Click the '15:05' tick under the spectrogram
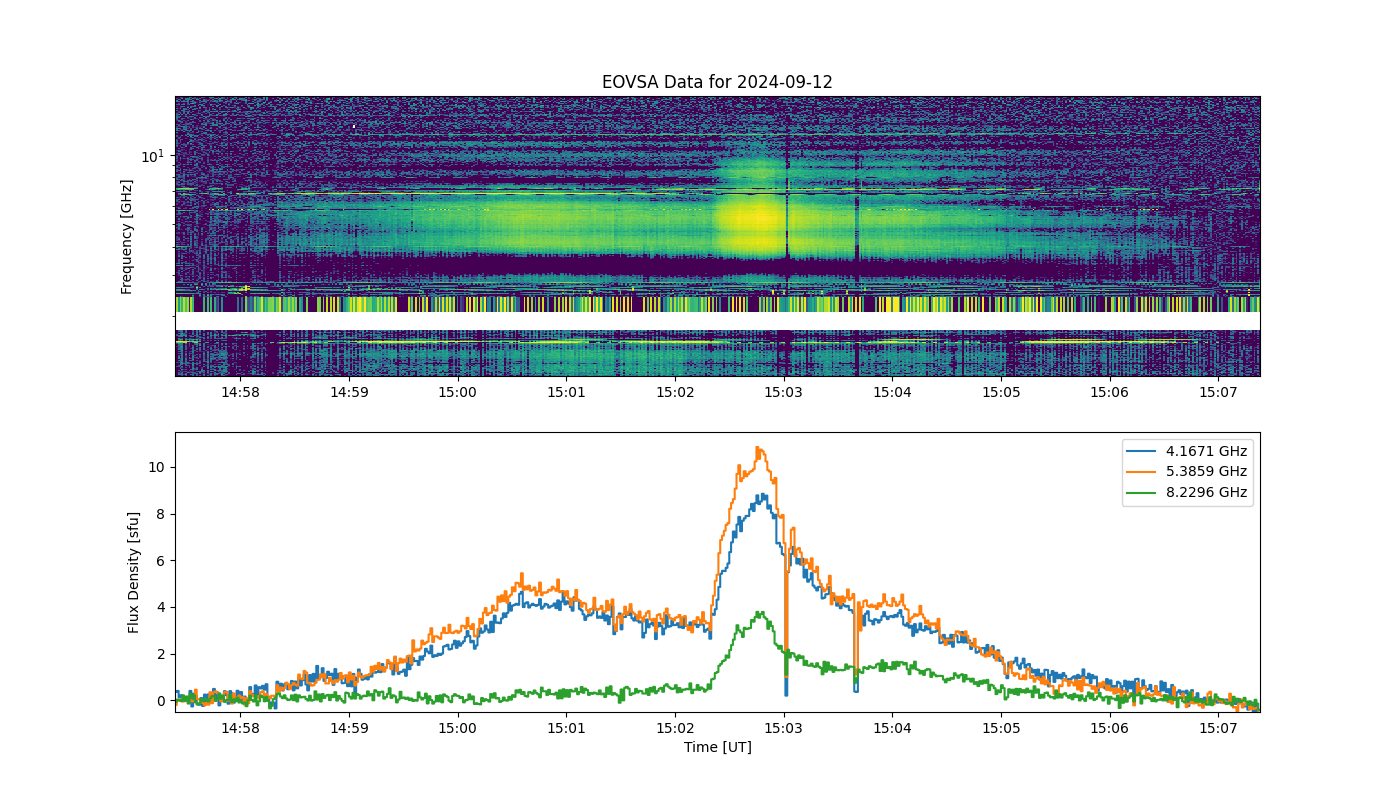The height and width of the screenshot is (800, 1400). [1001, 392]
